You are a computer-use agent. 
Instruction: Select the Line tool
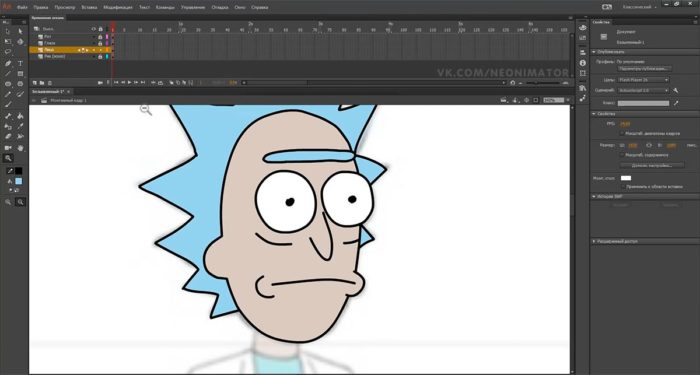click(x=8, y=74)
